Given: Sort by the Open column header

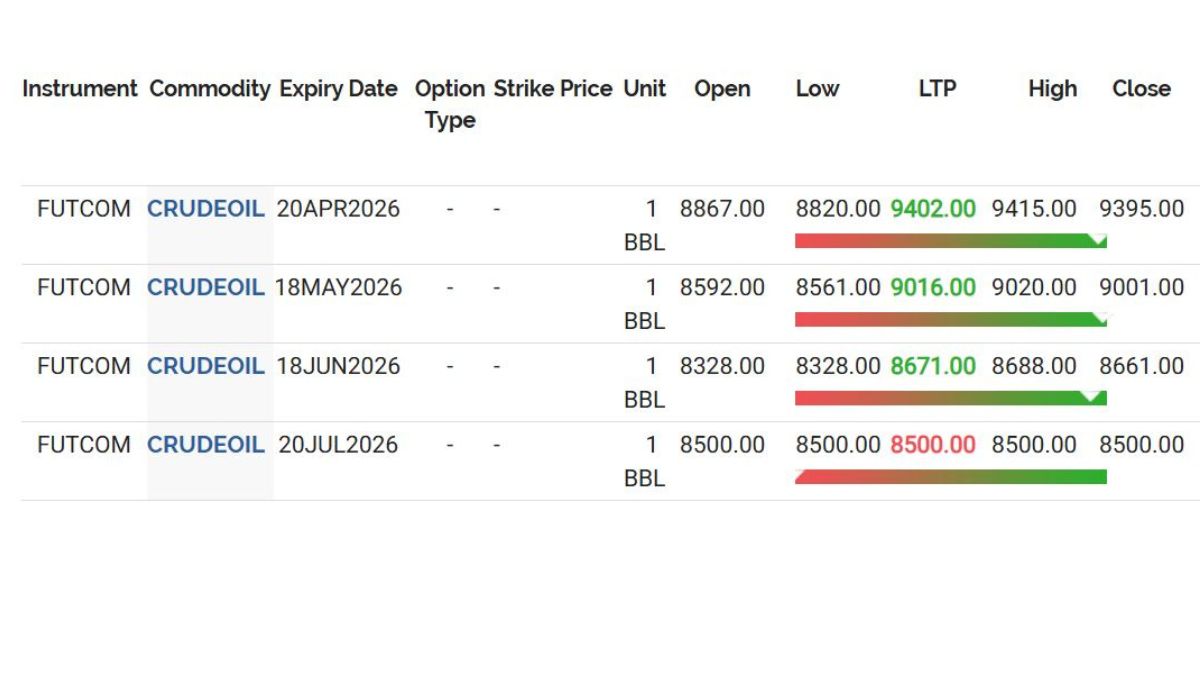Looking at the screenshot, I should (x=723, y=89).
